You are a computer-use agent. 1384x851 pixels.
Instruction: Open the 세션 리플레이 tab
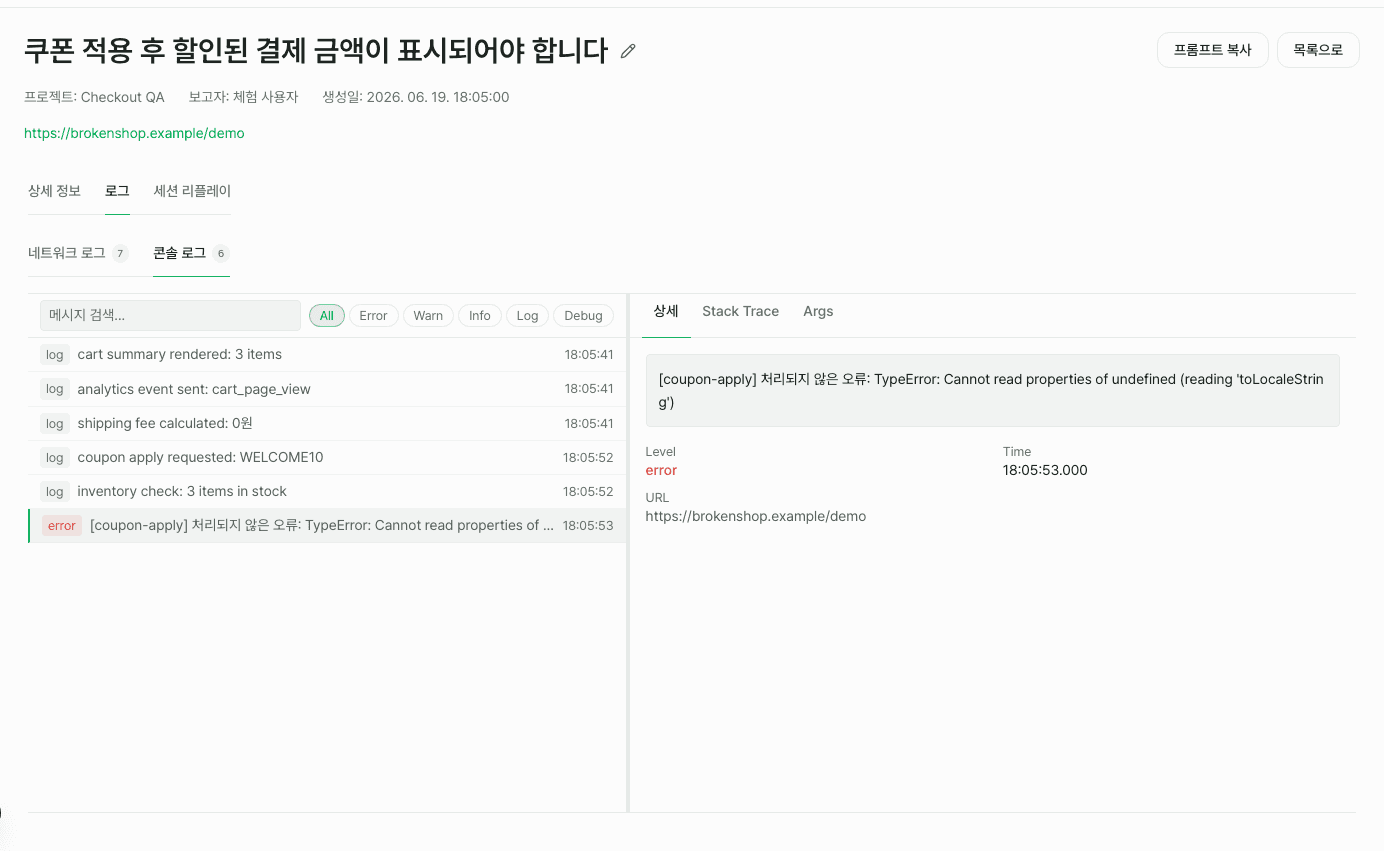pos(192,191)
